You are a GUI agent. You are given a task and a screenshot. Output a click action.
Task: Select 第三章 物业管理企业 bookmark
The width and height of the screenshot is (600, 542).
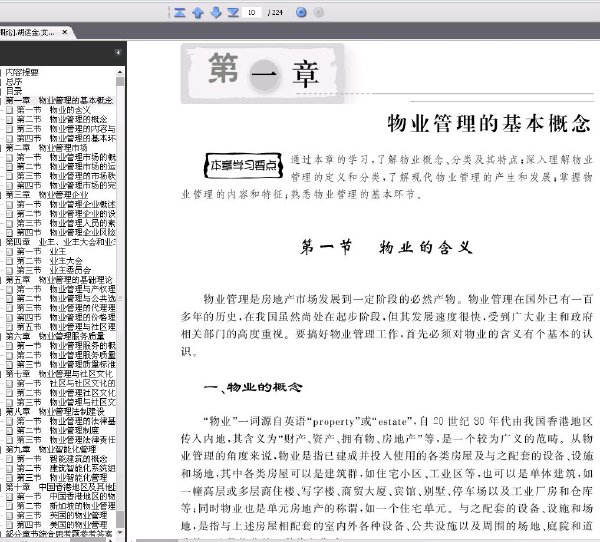point(46,194)
